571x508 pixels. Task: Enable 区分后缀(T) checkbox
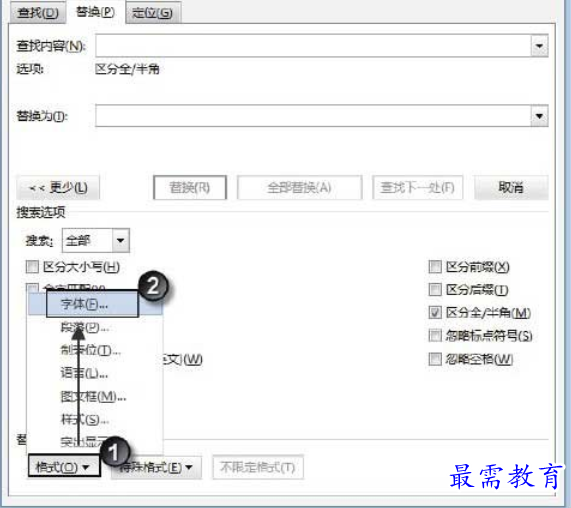435,290
